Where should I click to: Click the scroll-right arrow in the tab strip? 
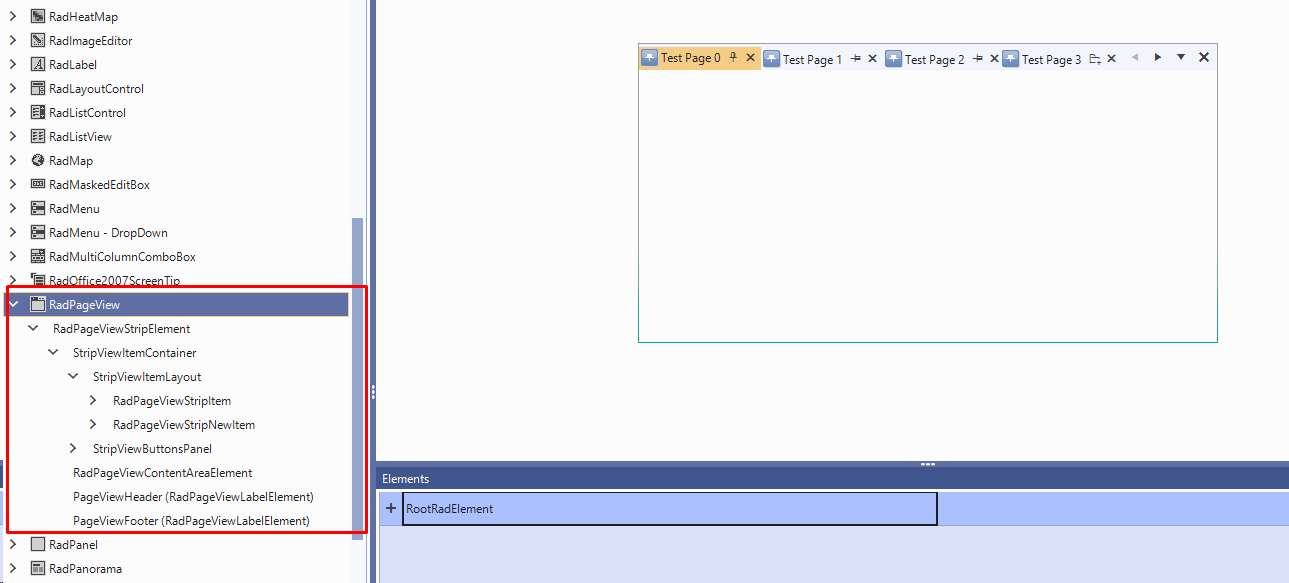tap(1157, 58)
